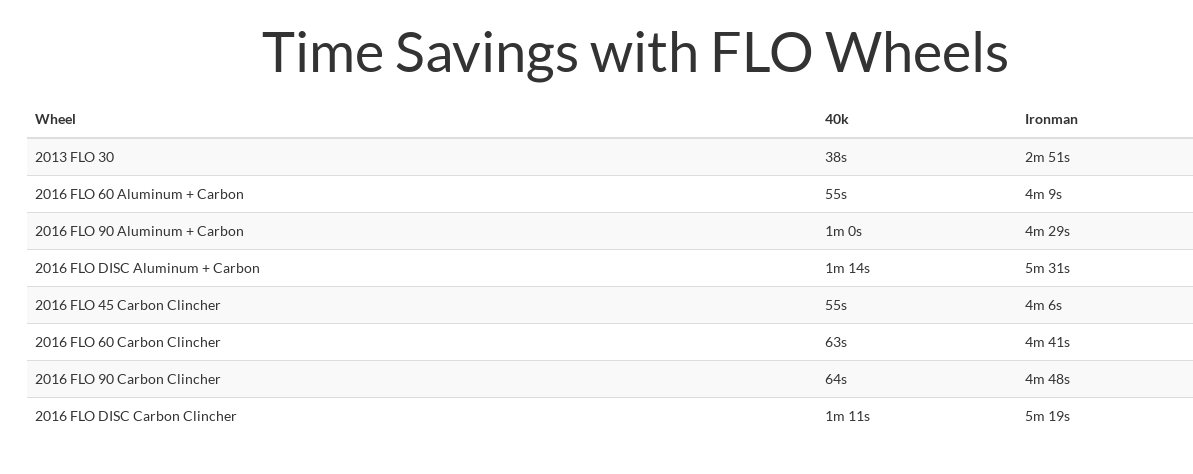Select the Ironman column header

[x=1051, y=119]
